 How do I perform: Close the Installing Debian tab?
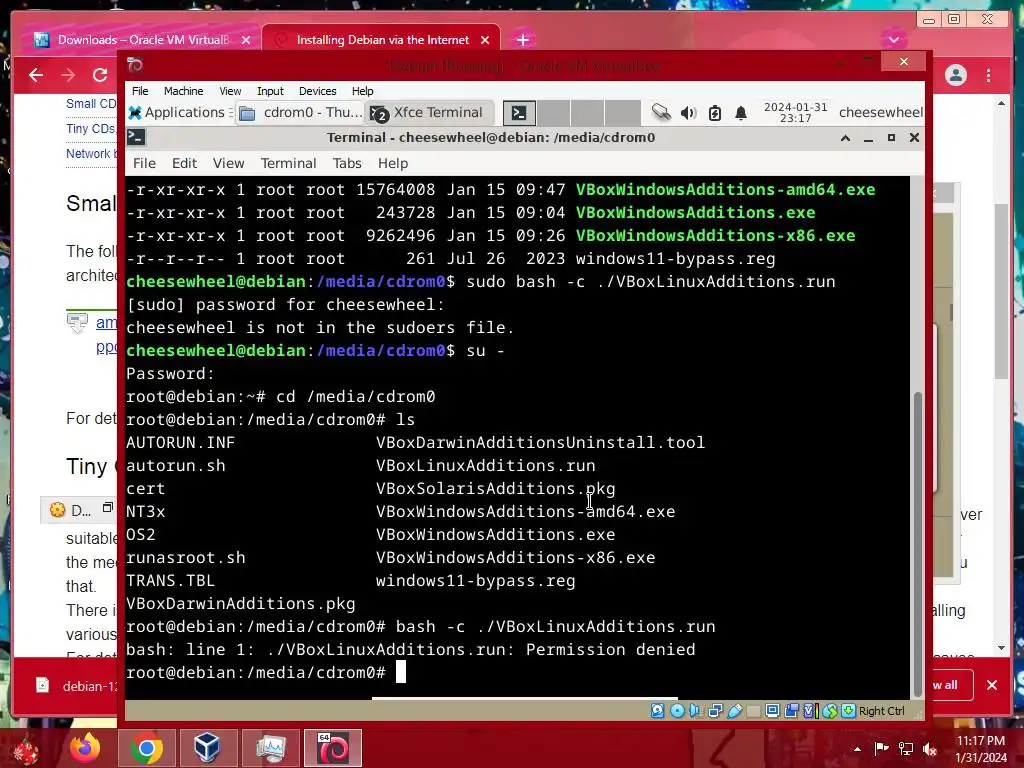485,40
